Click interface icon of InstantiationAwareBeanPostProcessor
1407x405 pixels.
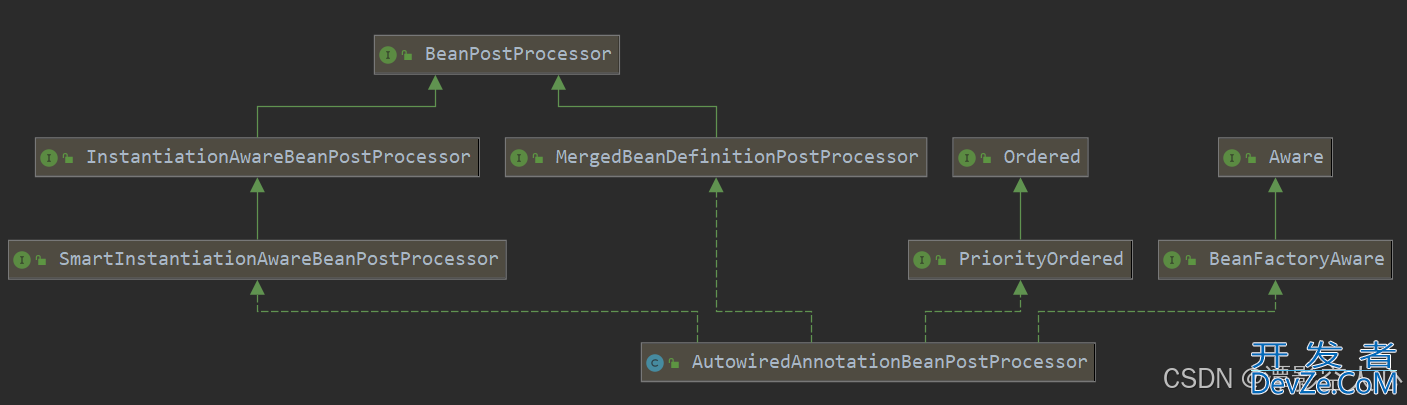tap(49, 158)
